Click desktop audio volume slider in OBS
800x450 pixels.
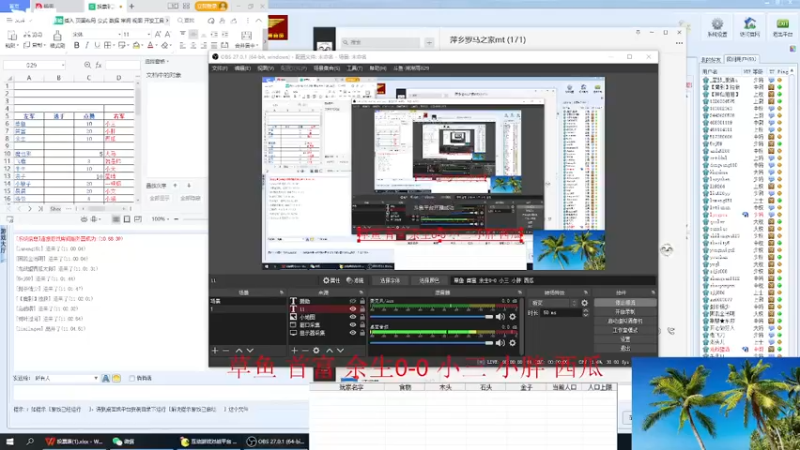432,343
